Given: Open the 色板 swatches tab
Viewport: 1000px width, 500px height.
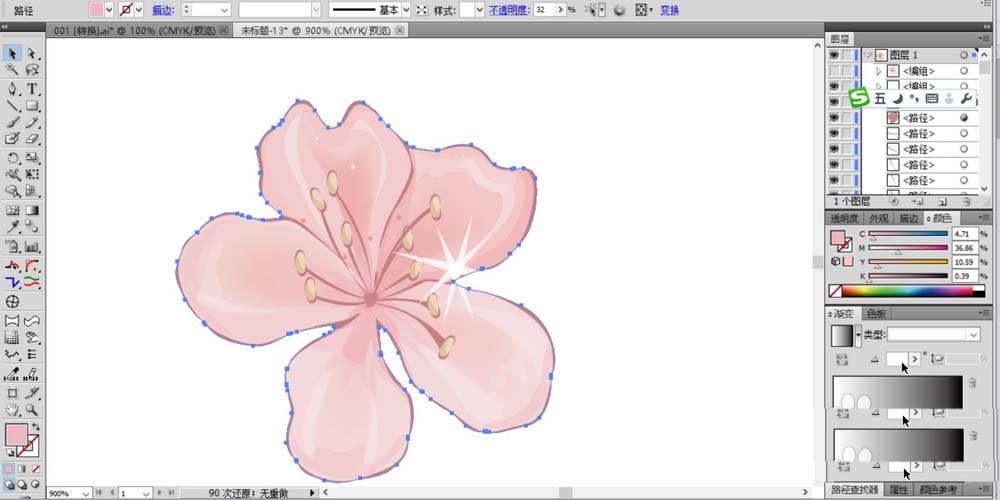Looking at the screenshot, I should [x=877, y=314].
